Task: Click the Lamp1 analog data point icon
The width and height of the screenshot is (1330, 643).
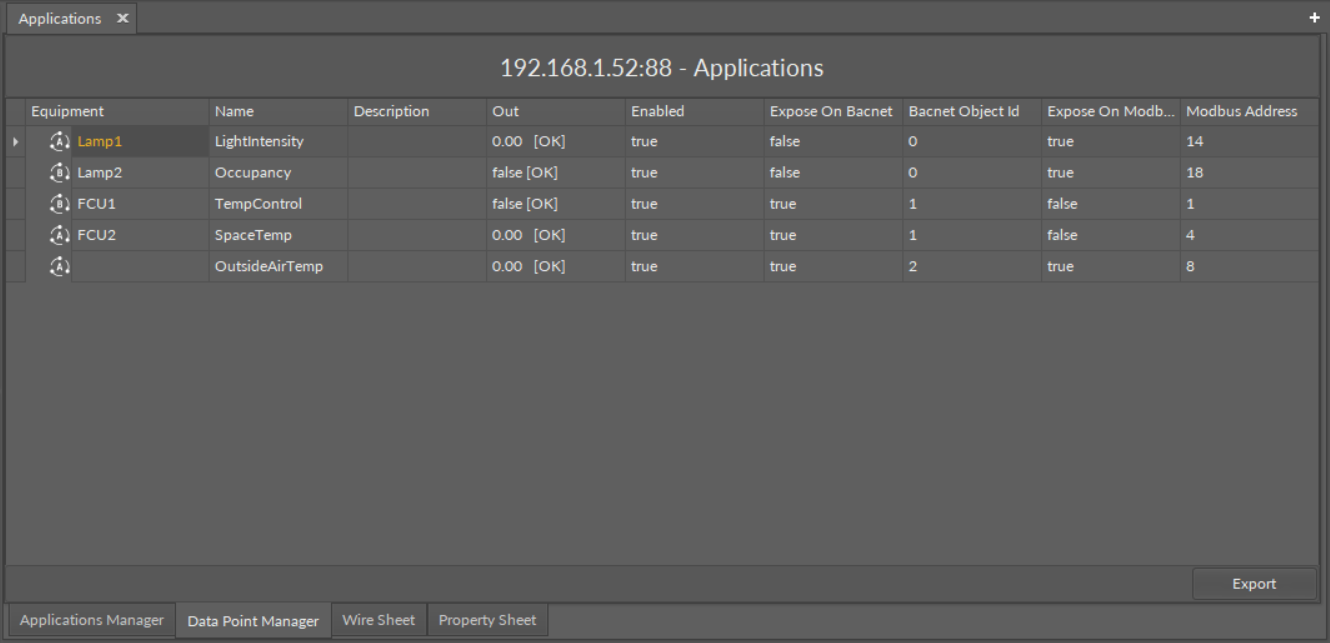Action: pos(60,142)
